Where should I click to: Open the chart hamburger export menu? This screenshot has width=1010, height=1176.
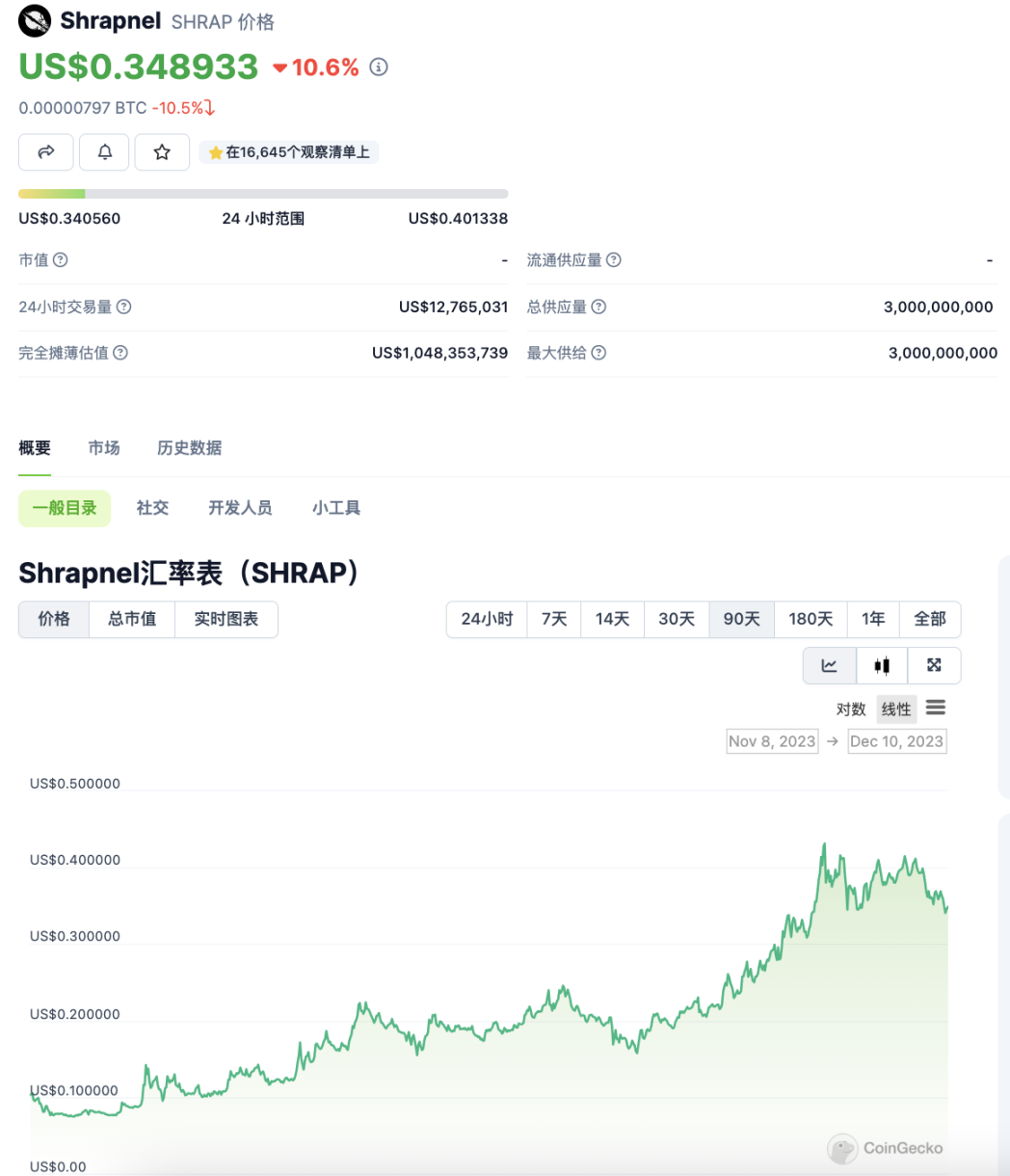coord(935,708)
